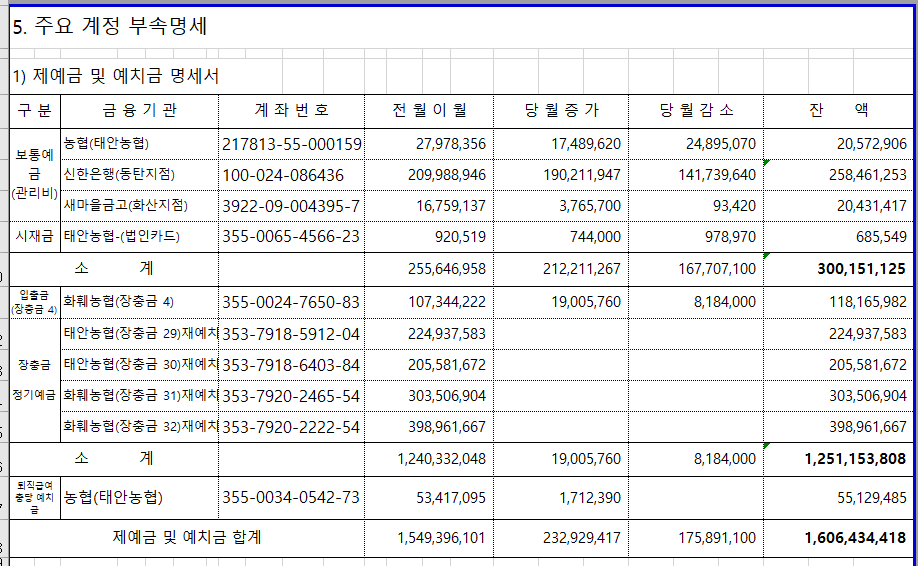Select the 제예금 및 예치금 합계 row label
The width and height of the screenshot is (918, 566).
click(187, 537)
